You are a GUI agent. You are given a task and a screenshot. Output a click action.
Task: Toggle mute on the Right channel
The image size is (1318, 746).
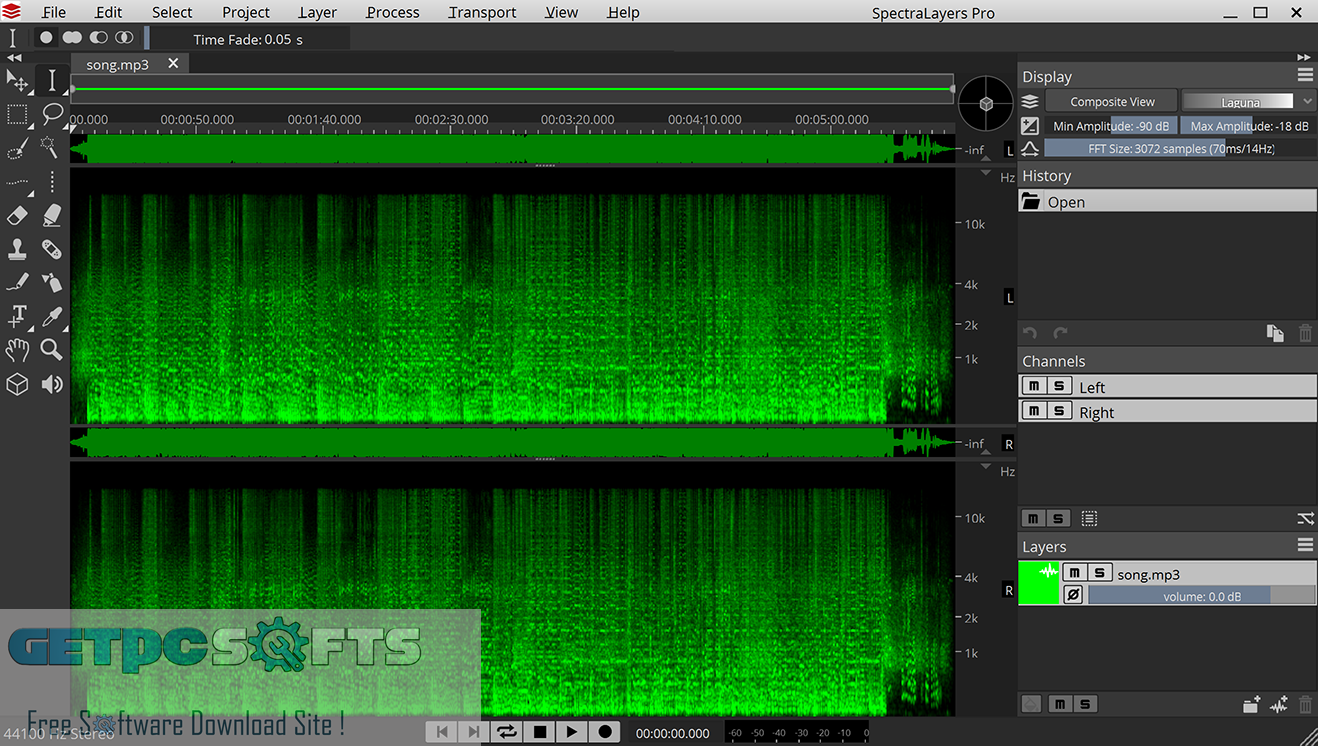[x=1034, y=411]
